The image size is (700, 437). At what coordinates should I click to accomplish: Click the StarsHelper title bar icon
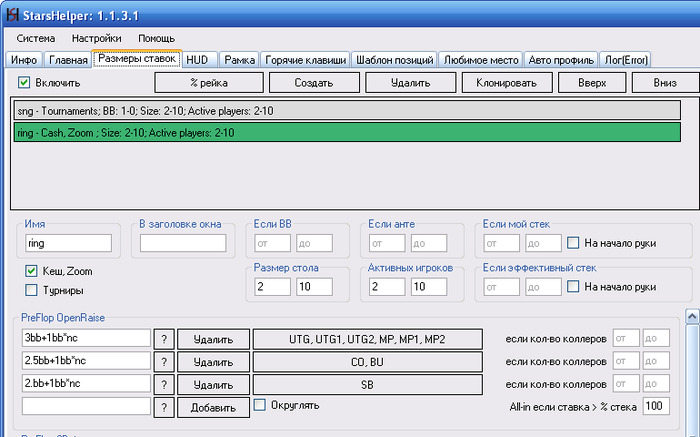(12, 15)
